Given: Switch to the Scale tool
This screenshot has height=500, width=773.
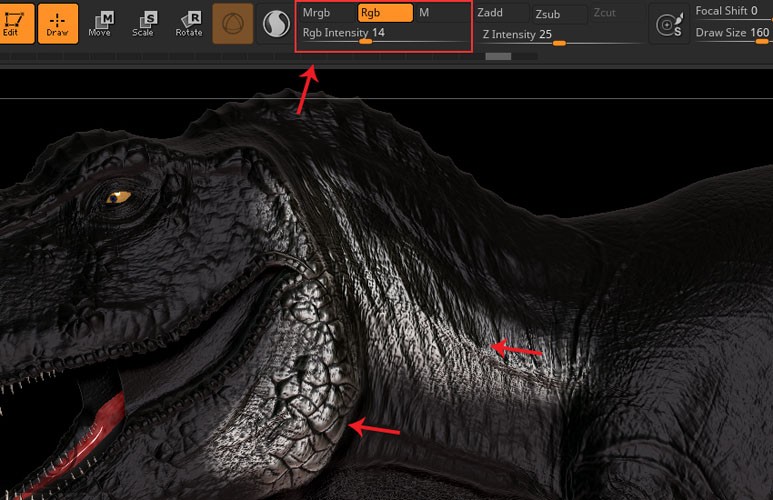Looking at the screenshot, I should click(x=144, y=23).
